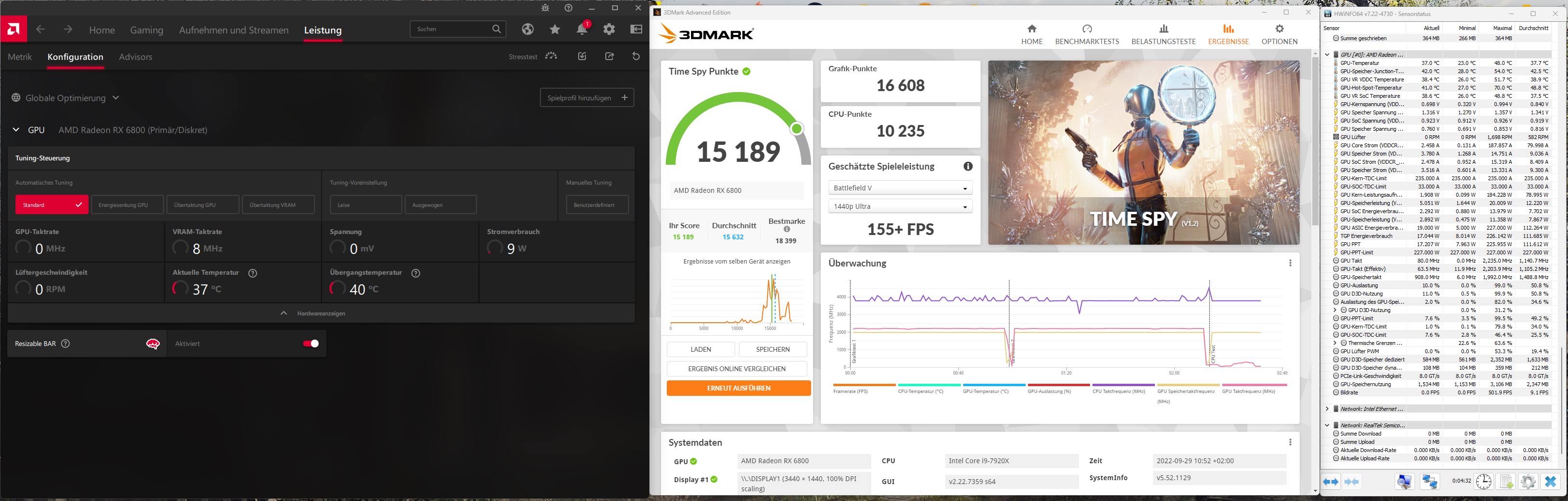
Task: Open the Globale Optimierung dropdown
Action: [66, 98]
